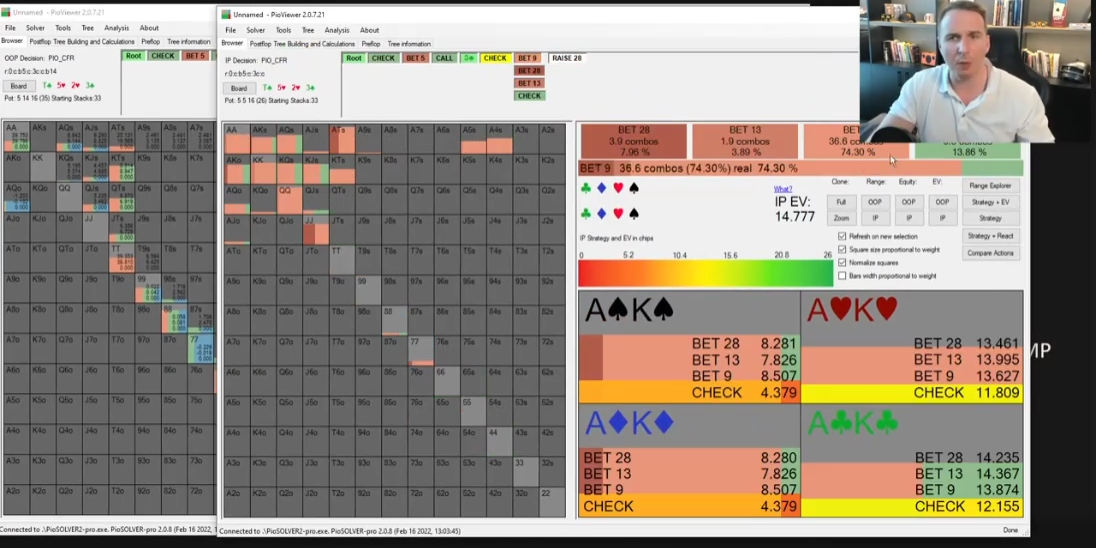Select the yellow CHECK node in tree path
Image resolution: width=1096 pixels, height=548 pixels.
(495, 58)
